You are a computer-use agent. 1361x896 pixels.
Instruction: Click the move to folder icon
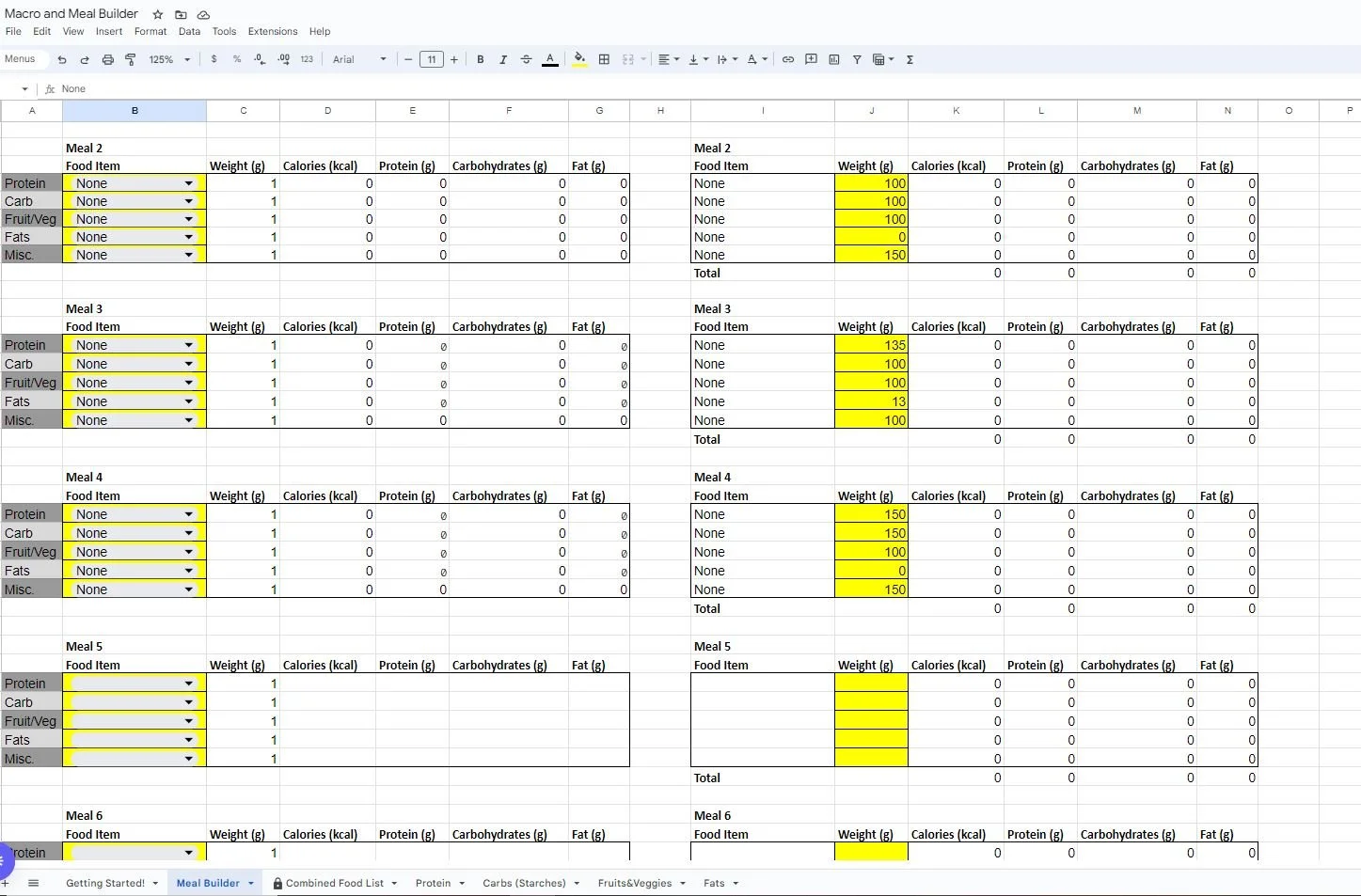coord(181,14)
